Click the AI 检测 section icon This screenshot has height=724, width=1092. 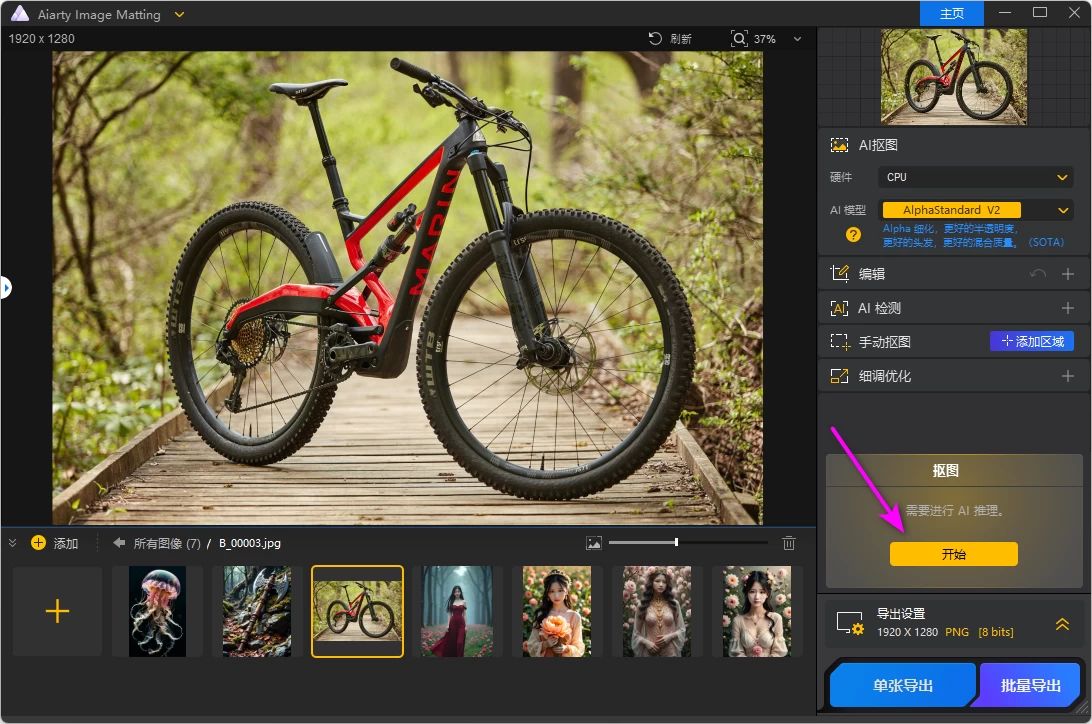click(839, 308)
